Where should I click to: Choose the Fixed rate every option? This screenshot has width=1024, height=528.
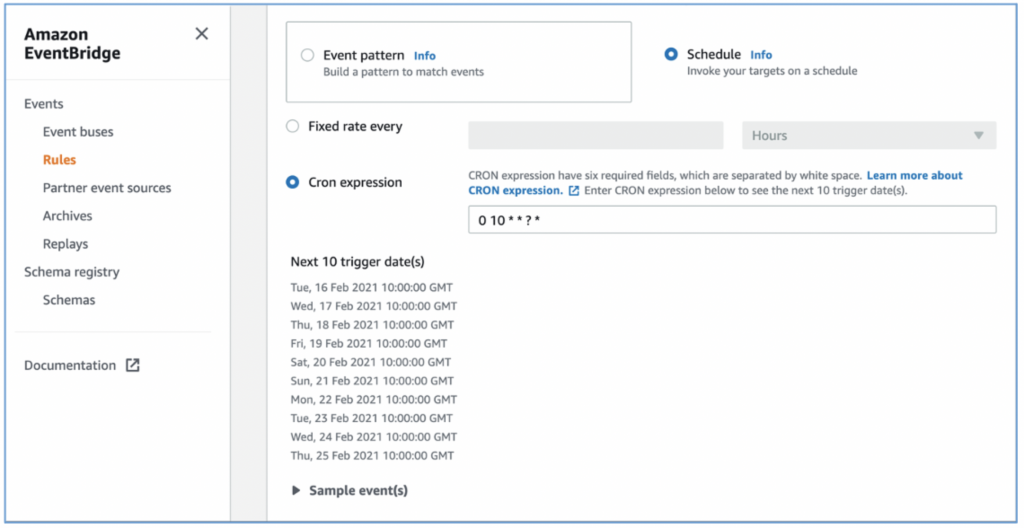click(293, 126)
